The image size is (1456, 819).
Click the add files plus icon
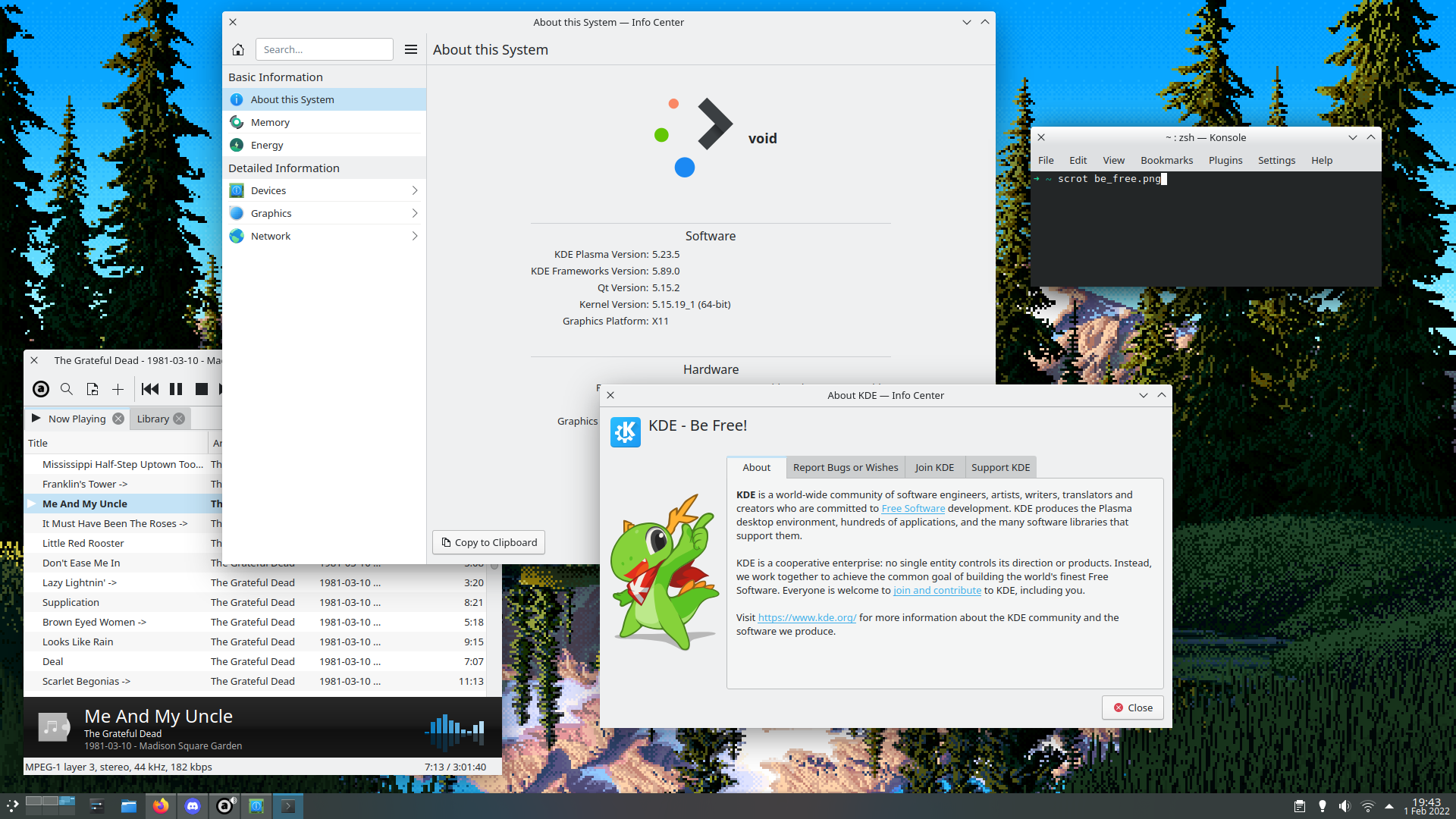[118, 389]
